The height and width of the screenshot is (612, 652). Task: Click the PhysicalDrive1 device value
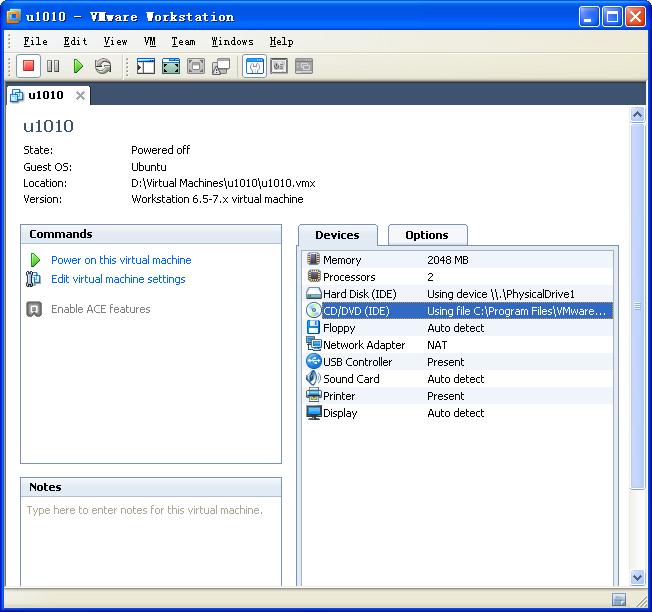(501, 294)
